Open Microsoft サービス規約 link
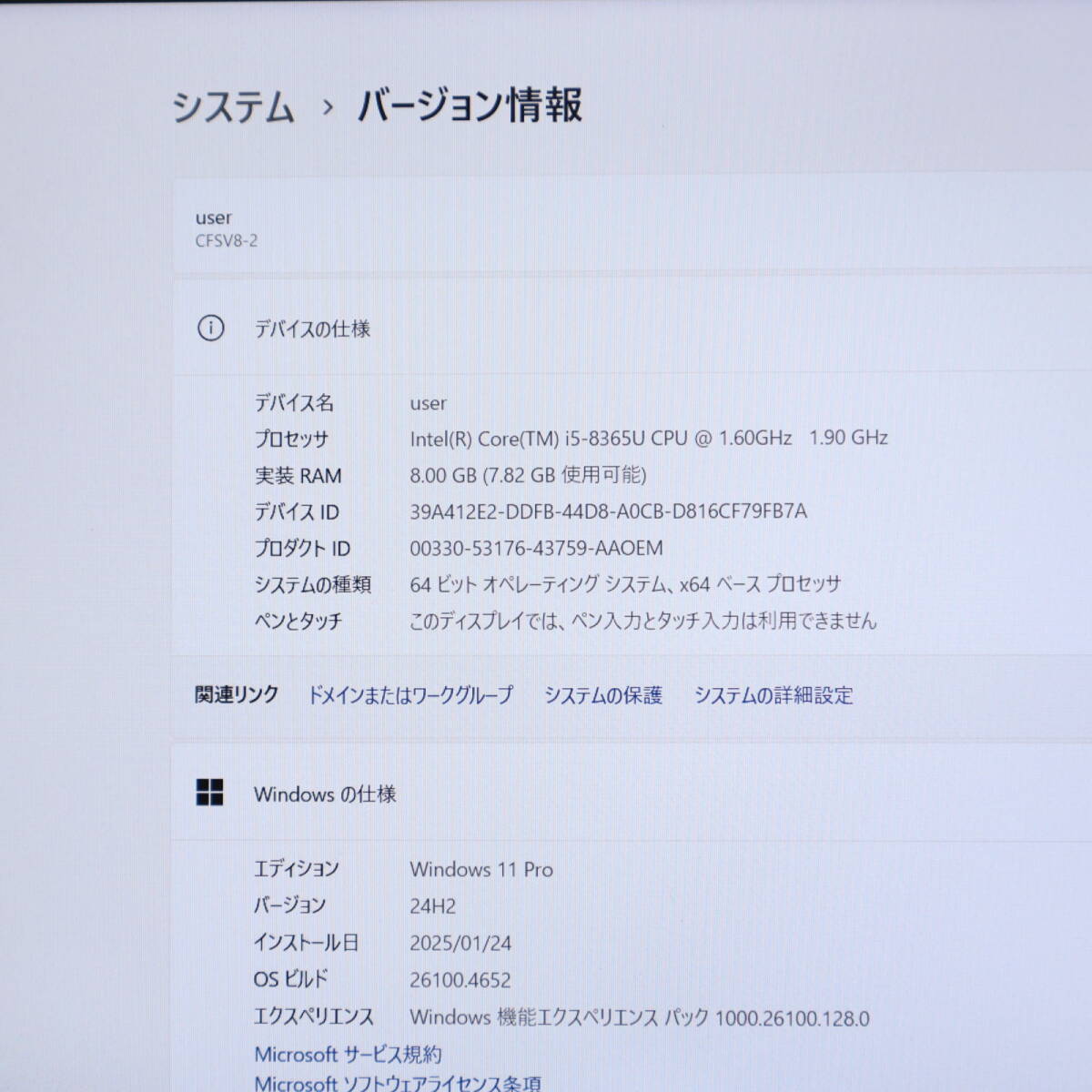 (x=348, y=1055)
